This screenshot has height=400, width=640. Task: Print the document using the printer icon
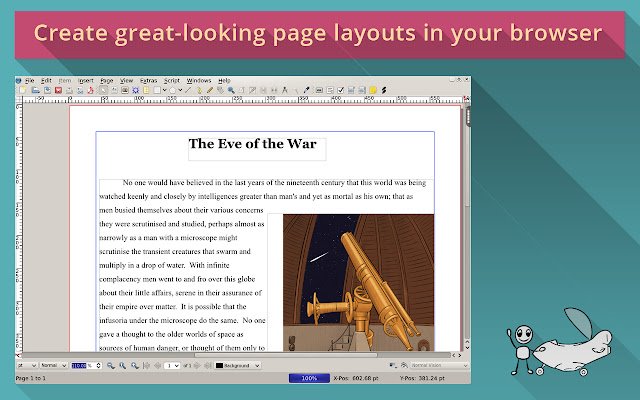click(x=69, y=90)
